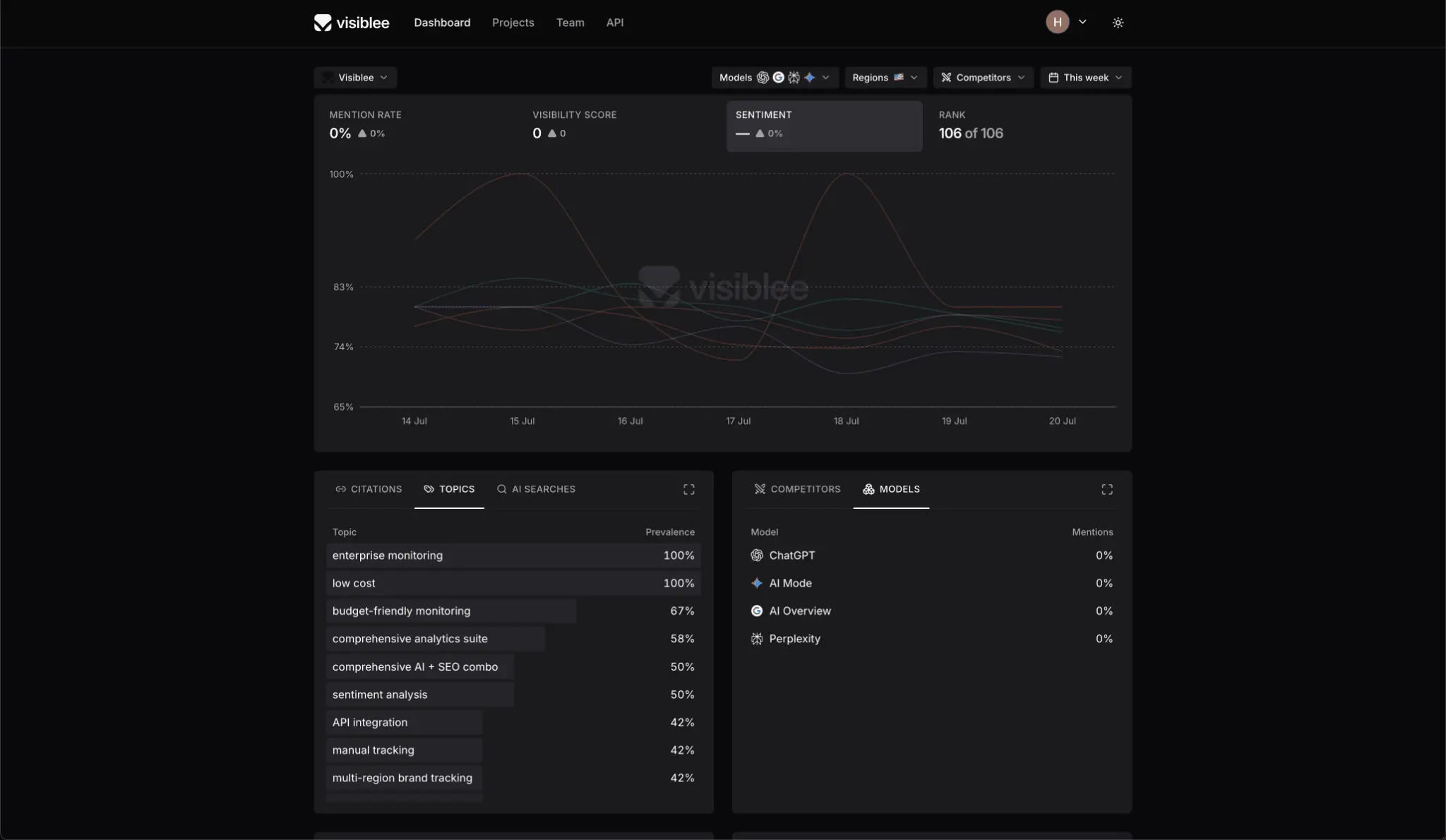Select the AI Mode model row label
The height and width of the screenshot is (840, 1446).
pyautogui.click(x=790, y=583)
